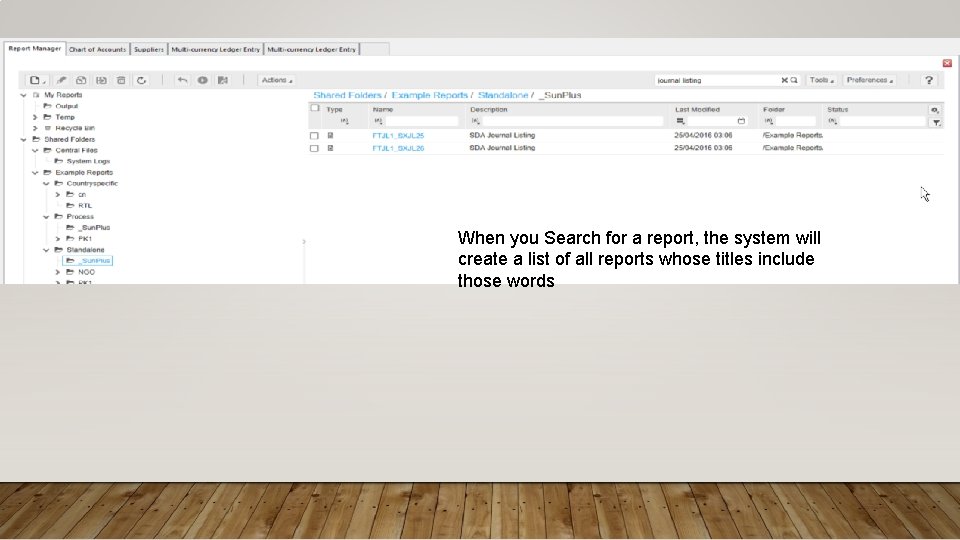Click the Description filter operator icon
This screenshot has width=960, height=540.
point(475,121)
